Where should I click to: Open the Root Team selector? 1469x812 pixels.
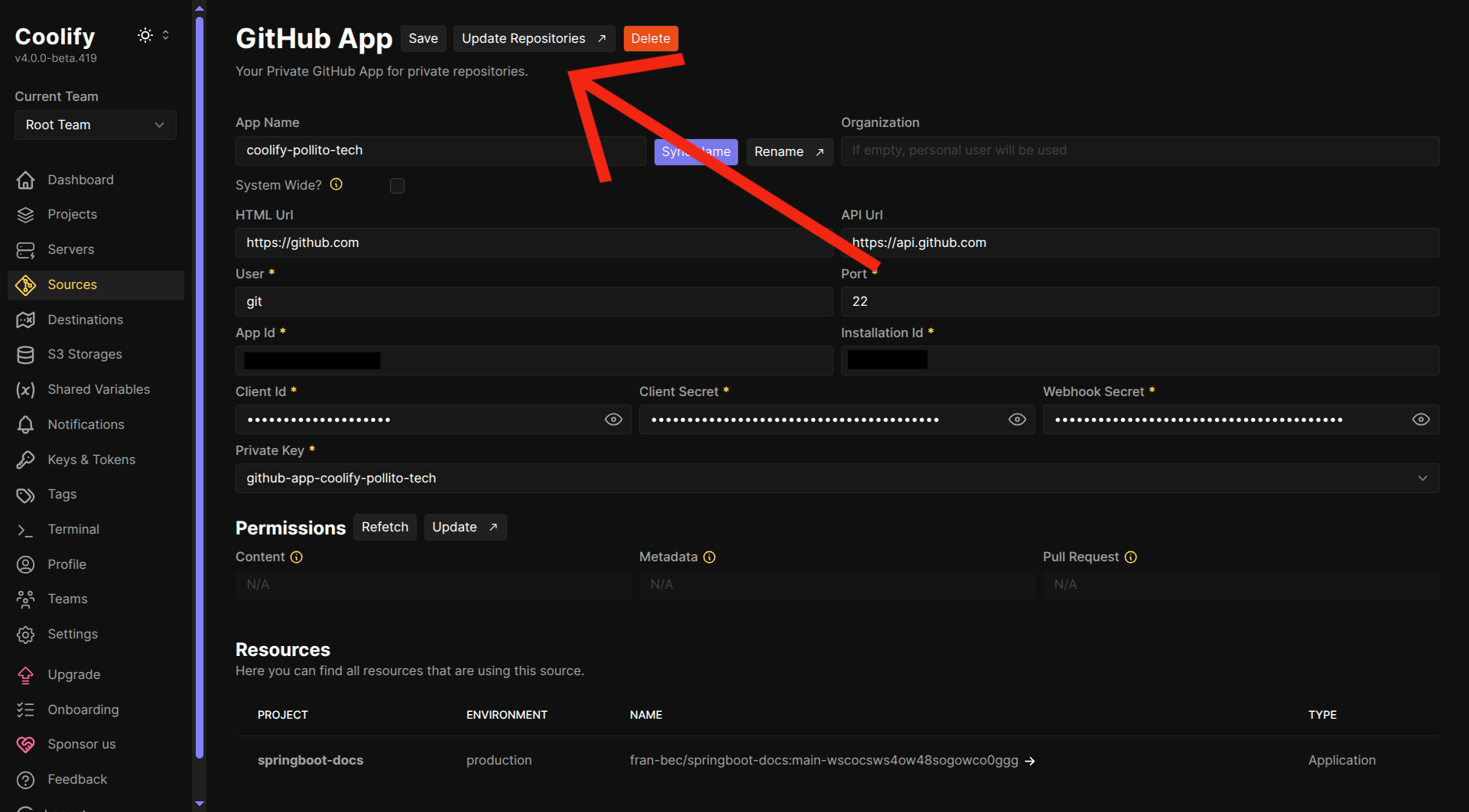click(95, 125)
